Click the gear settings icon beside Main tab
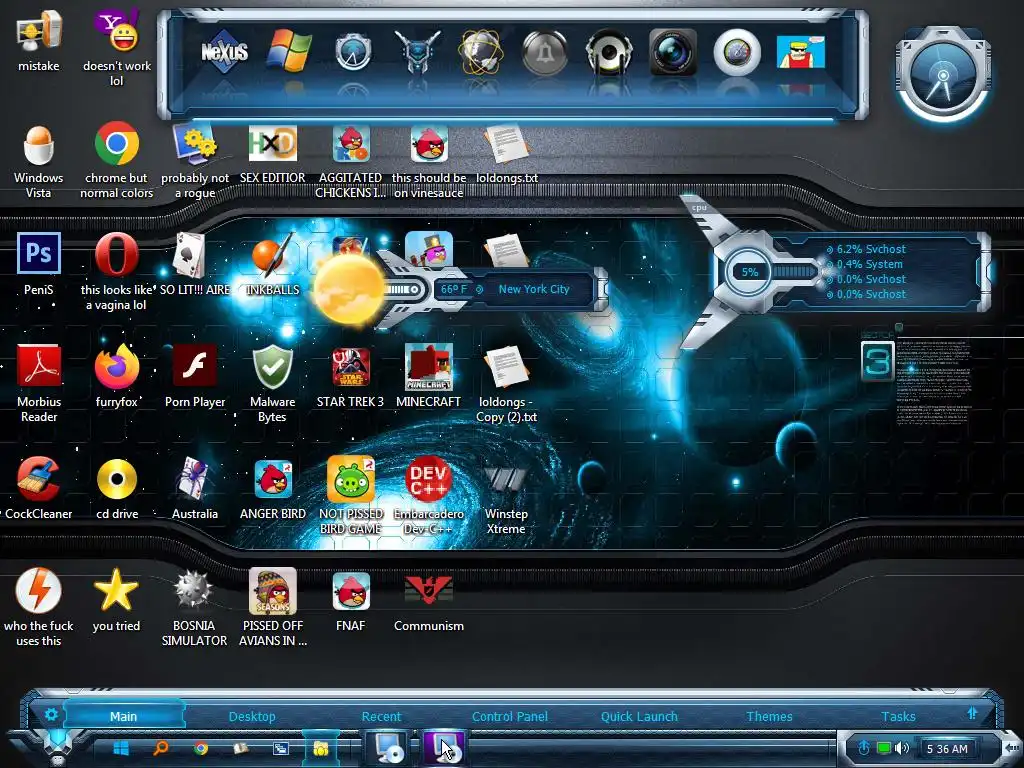This screenshot has width=1024, height=768. [x=51, y=714]
